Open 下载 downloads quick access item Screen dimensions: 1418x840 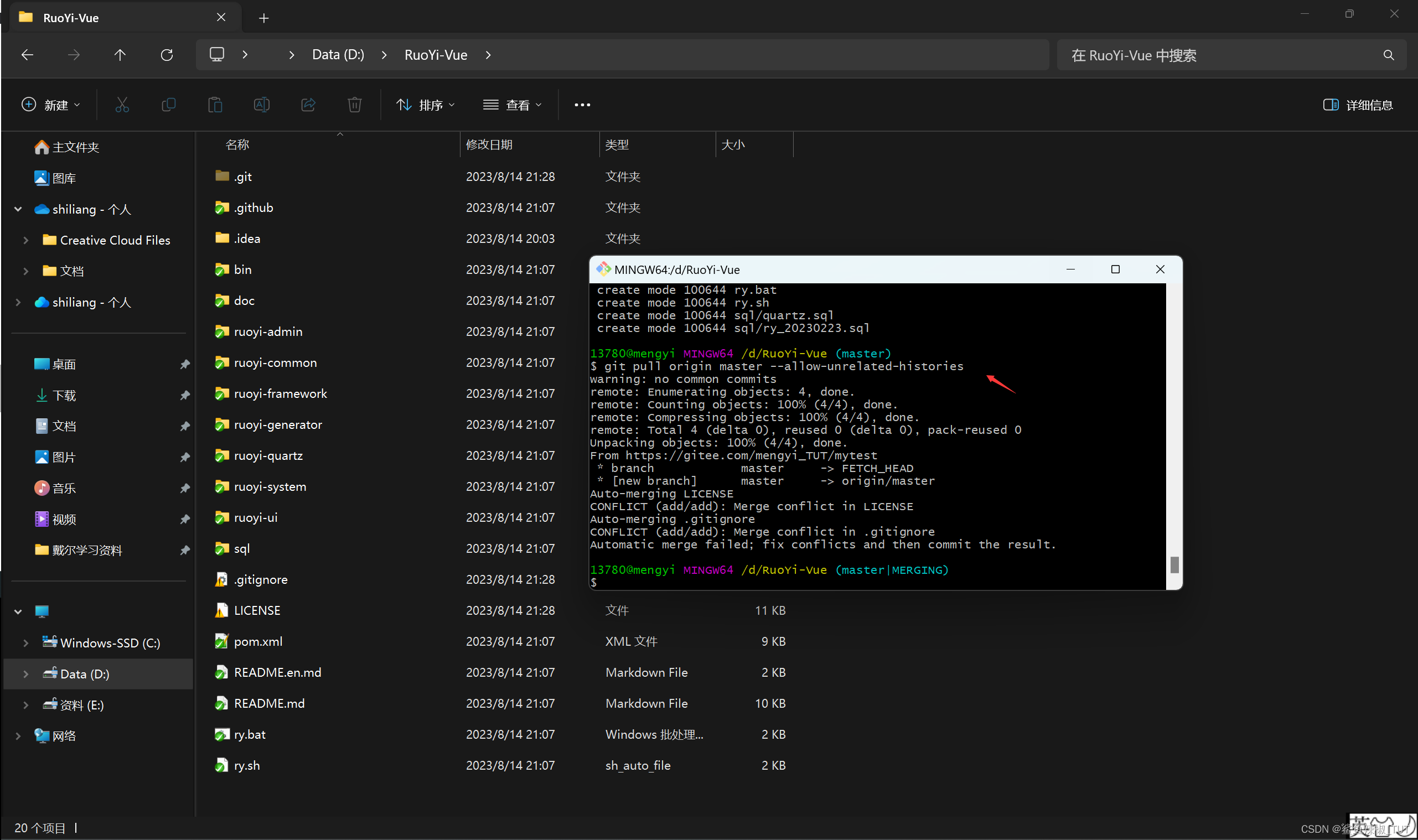(x=55, y=395)
